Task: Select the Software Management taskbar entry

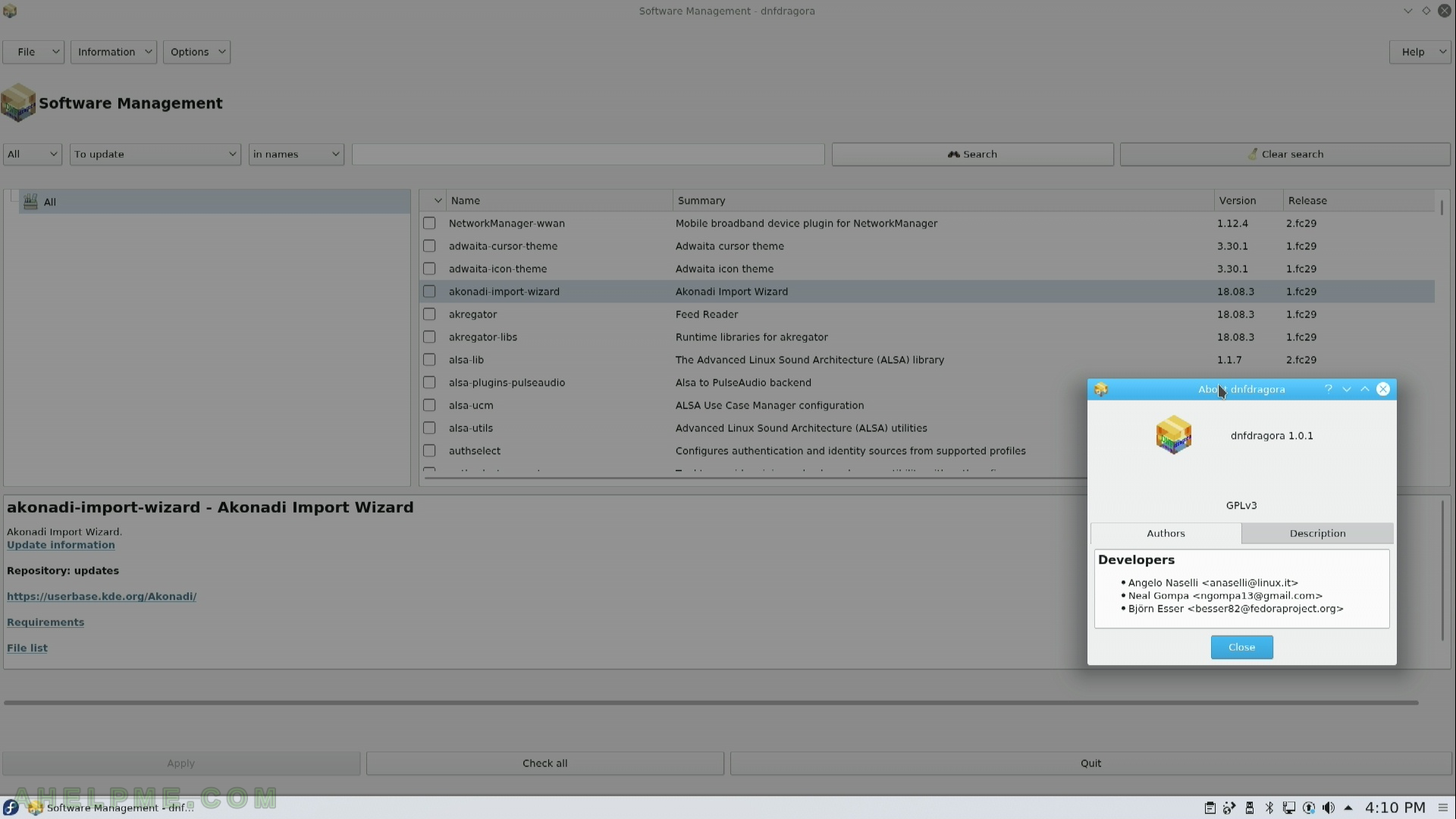Action: pyautogui.click(x=112, y=808)
